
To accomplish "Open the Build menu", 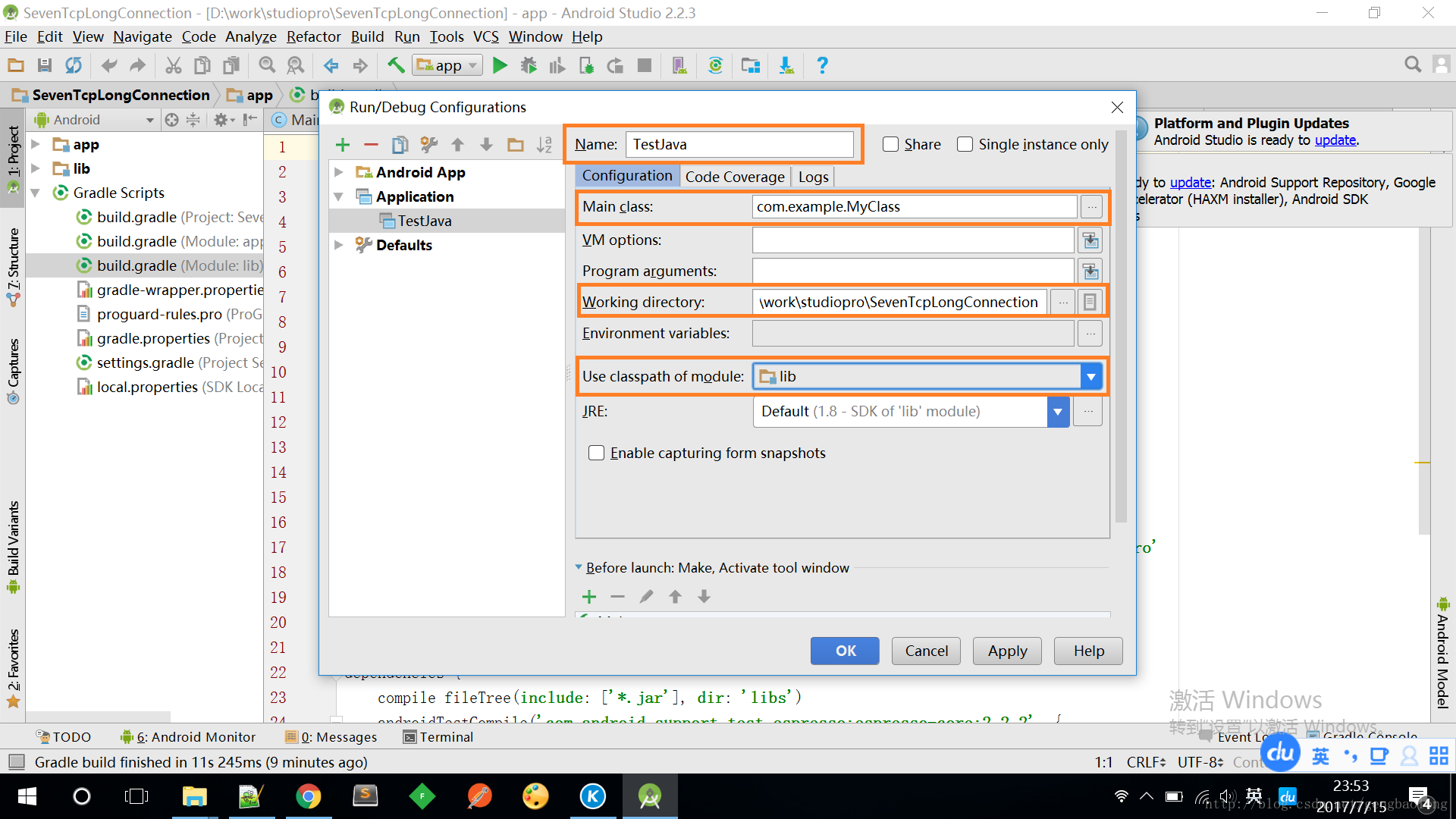I will (x=367, y=36).
